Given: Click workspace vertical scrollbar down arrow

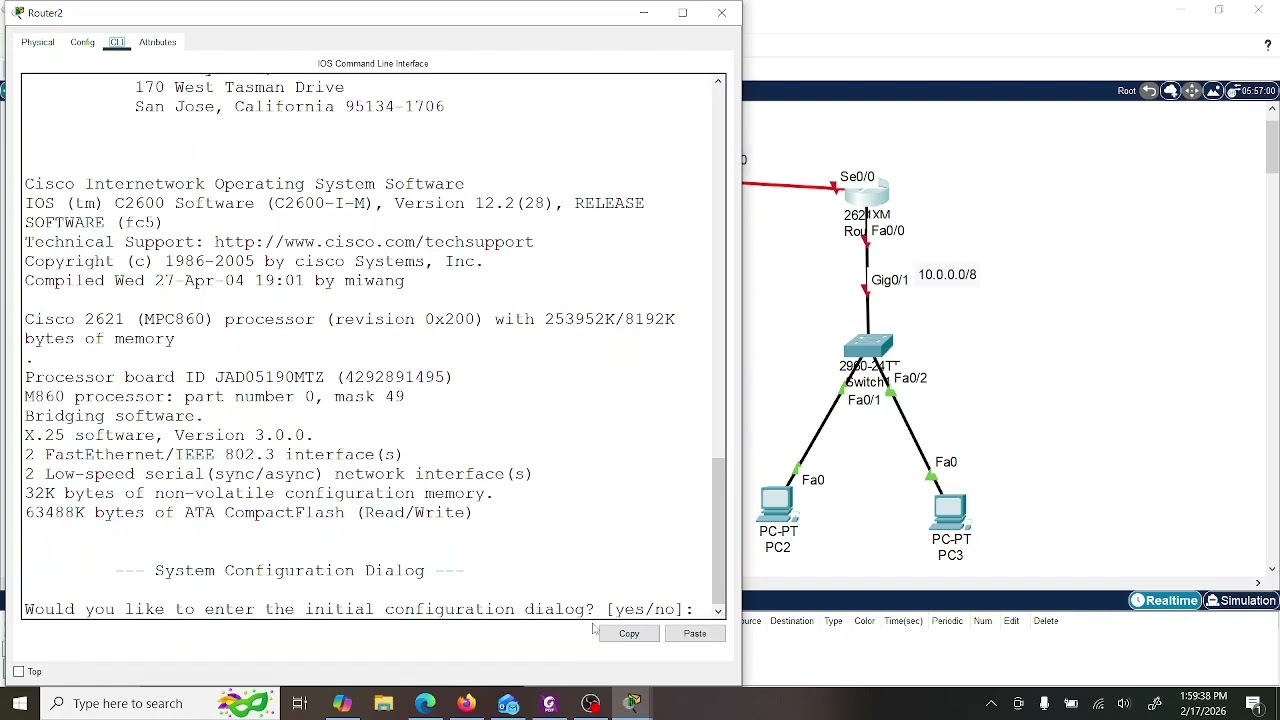Looking at the screenshot, I should coord(1272,569).
